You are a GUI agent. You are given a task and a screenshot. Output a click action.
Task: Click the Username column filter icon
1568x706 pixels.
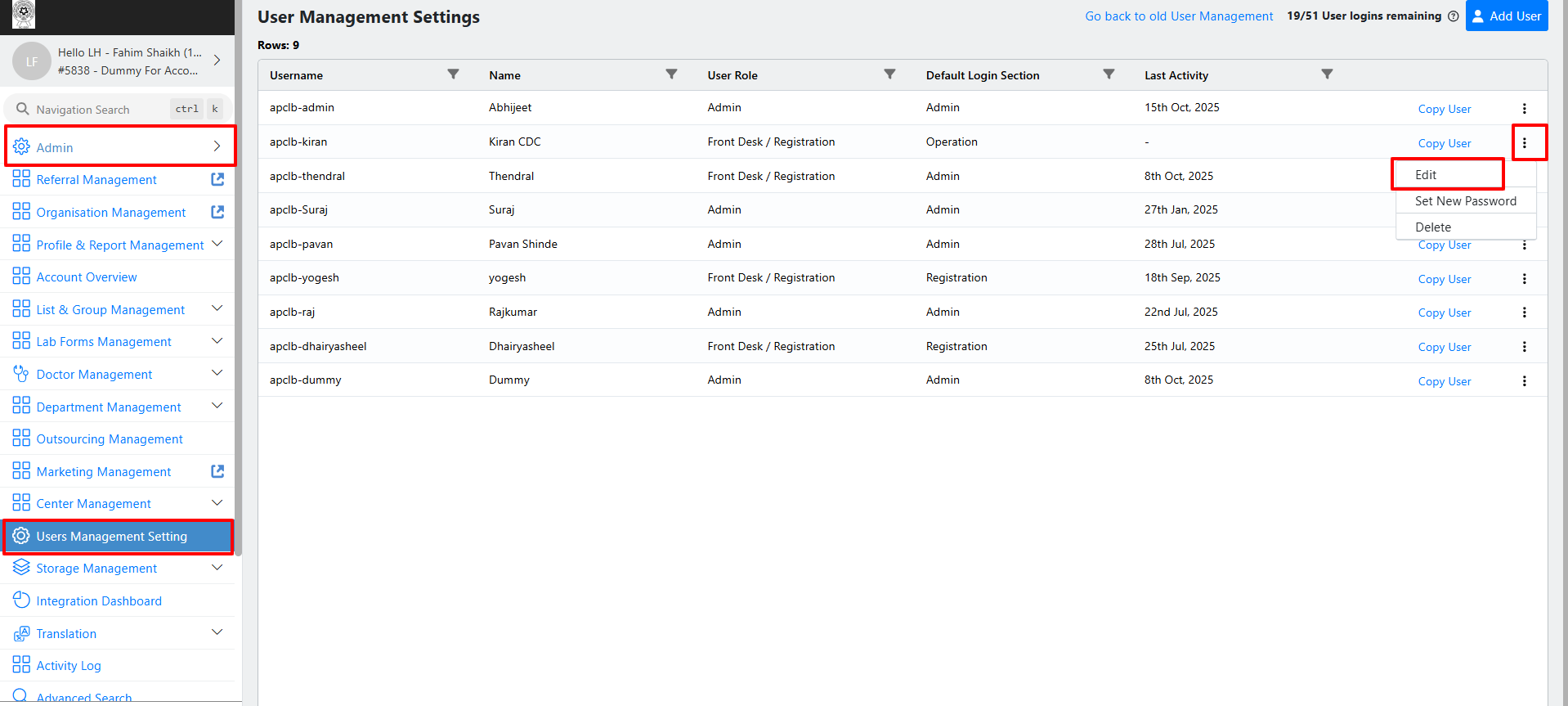pos(453,74)
